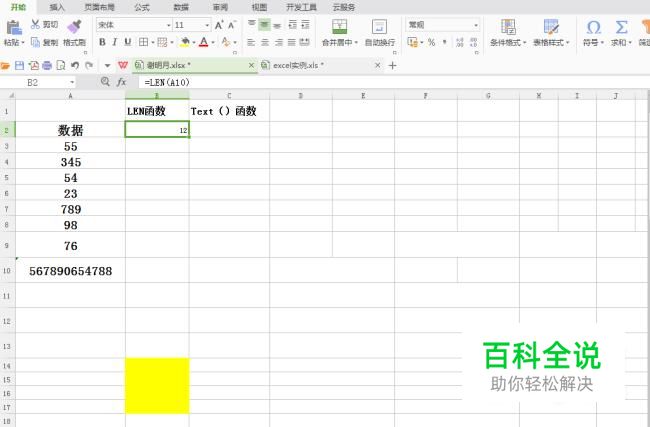Align cell content to top
650x427 pixels.
pos(252,24)
